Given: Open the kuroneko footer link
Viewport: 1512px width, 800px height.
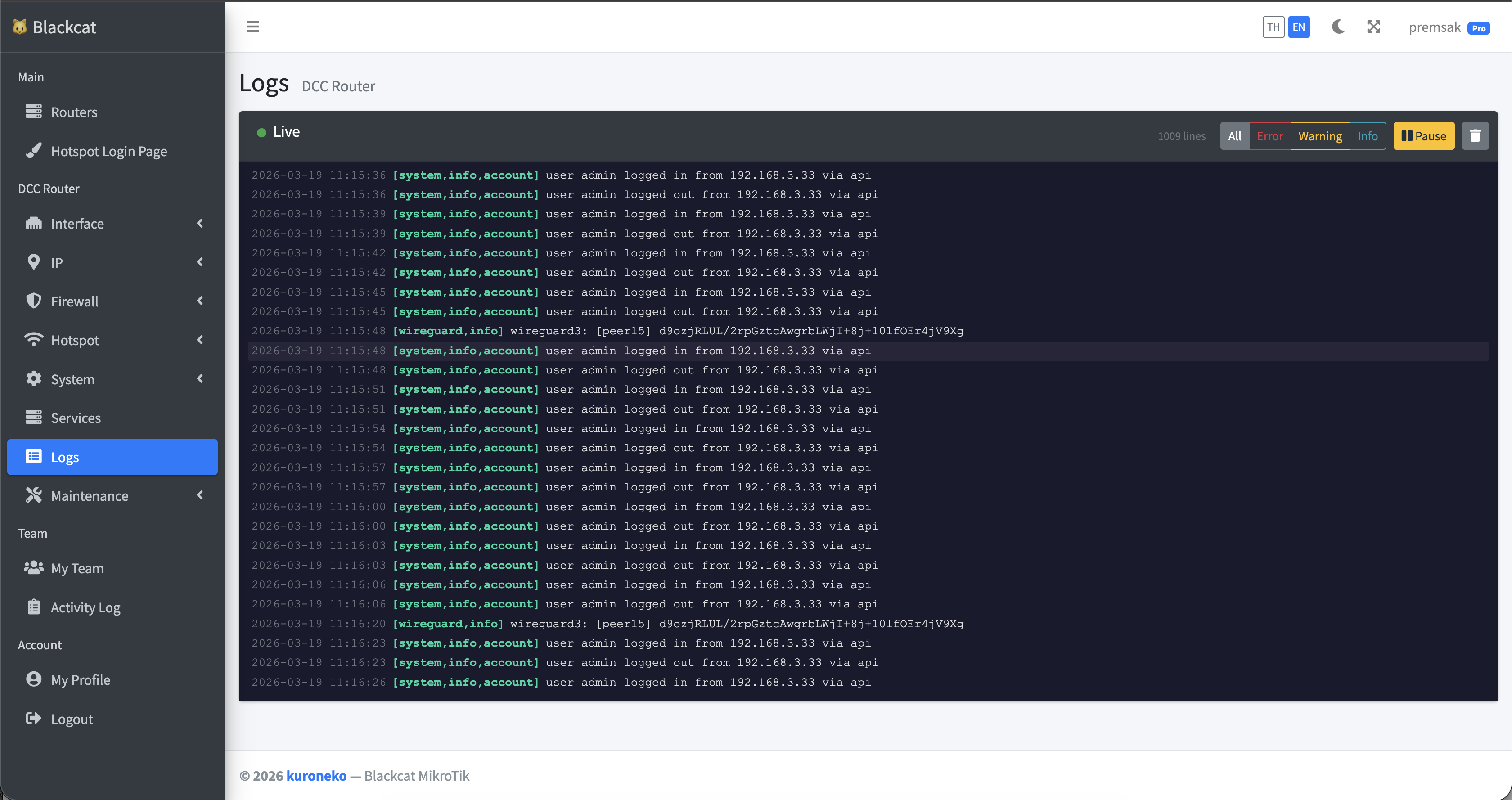Looking at the screenshot, I should pyautogui.click(x=316, y=776).
